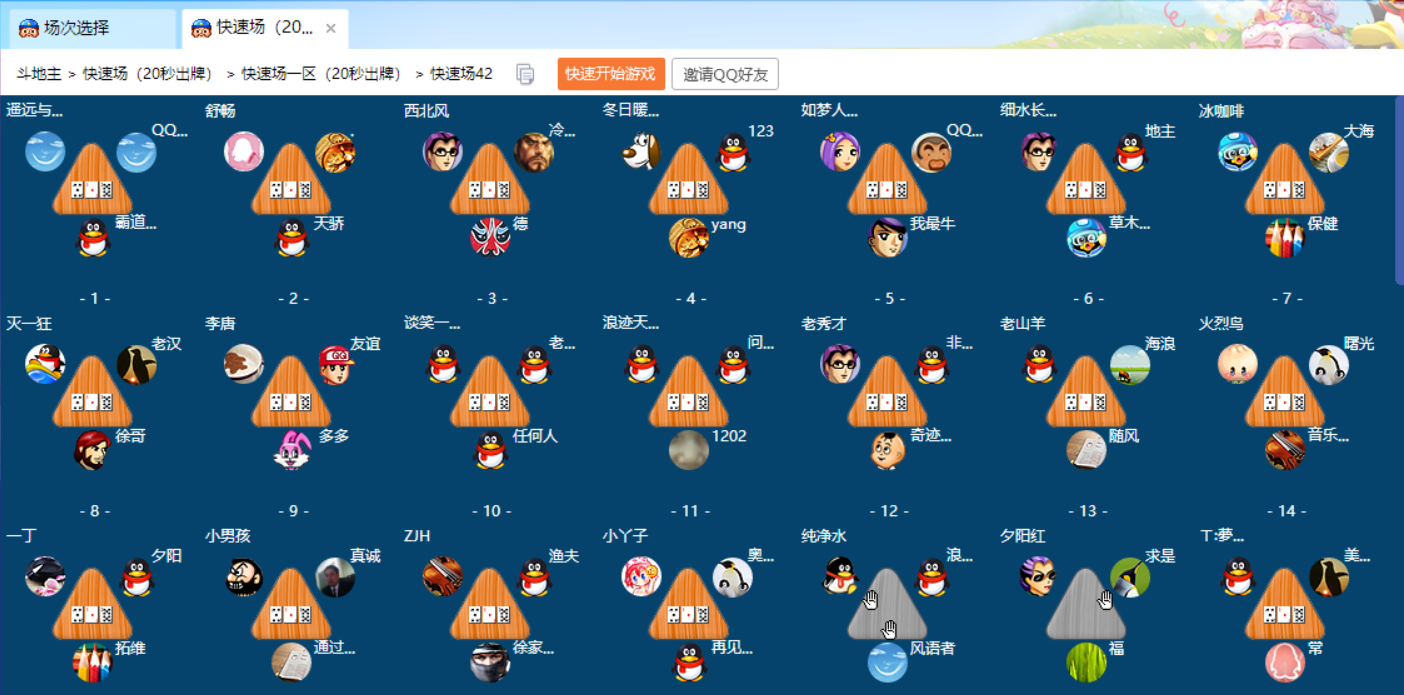Click player name 一丁
Image resolution: width=1404 pixels, height=695 pixels.
[21, 536]
